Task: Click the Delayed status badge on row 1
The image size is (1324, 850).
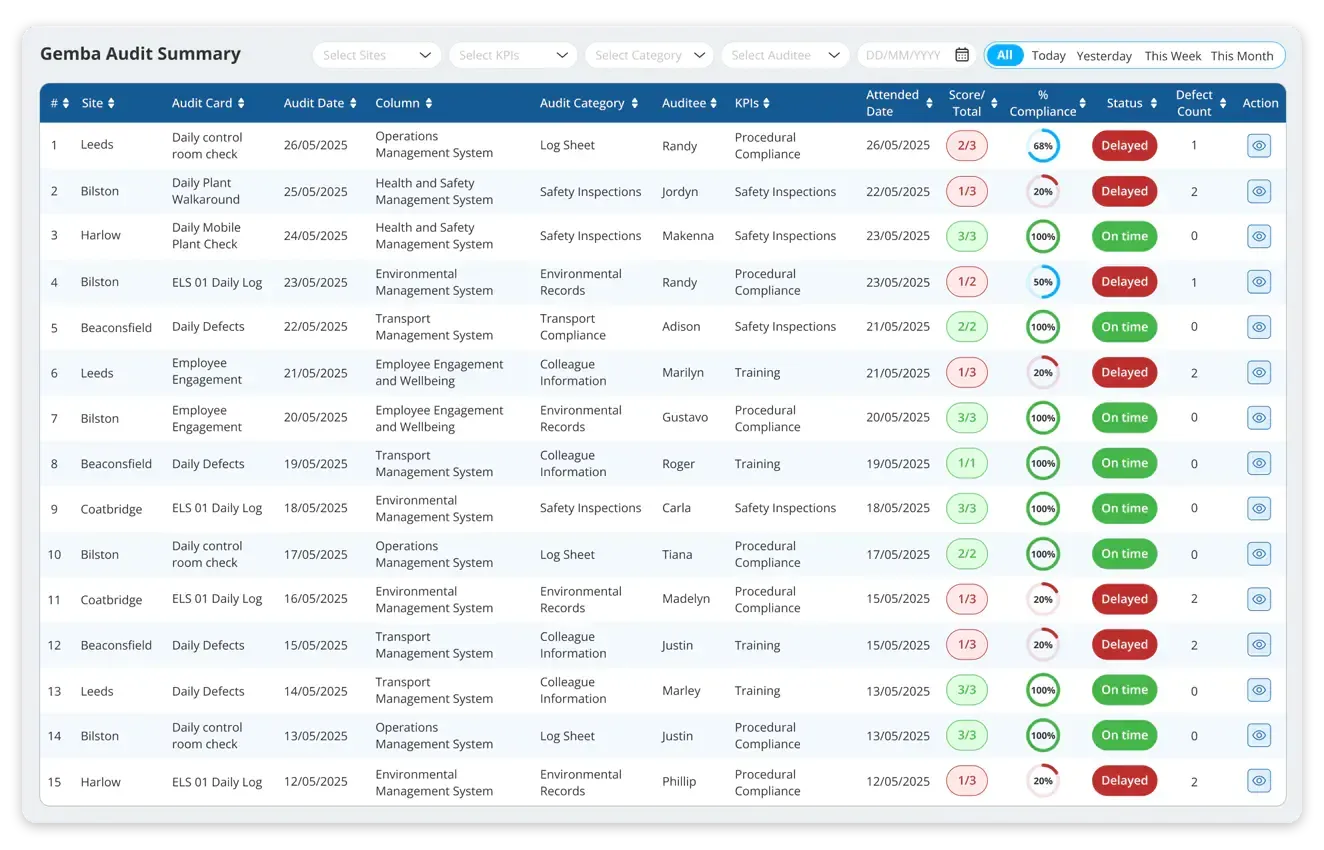Action: tap(1124, 145)
